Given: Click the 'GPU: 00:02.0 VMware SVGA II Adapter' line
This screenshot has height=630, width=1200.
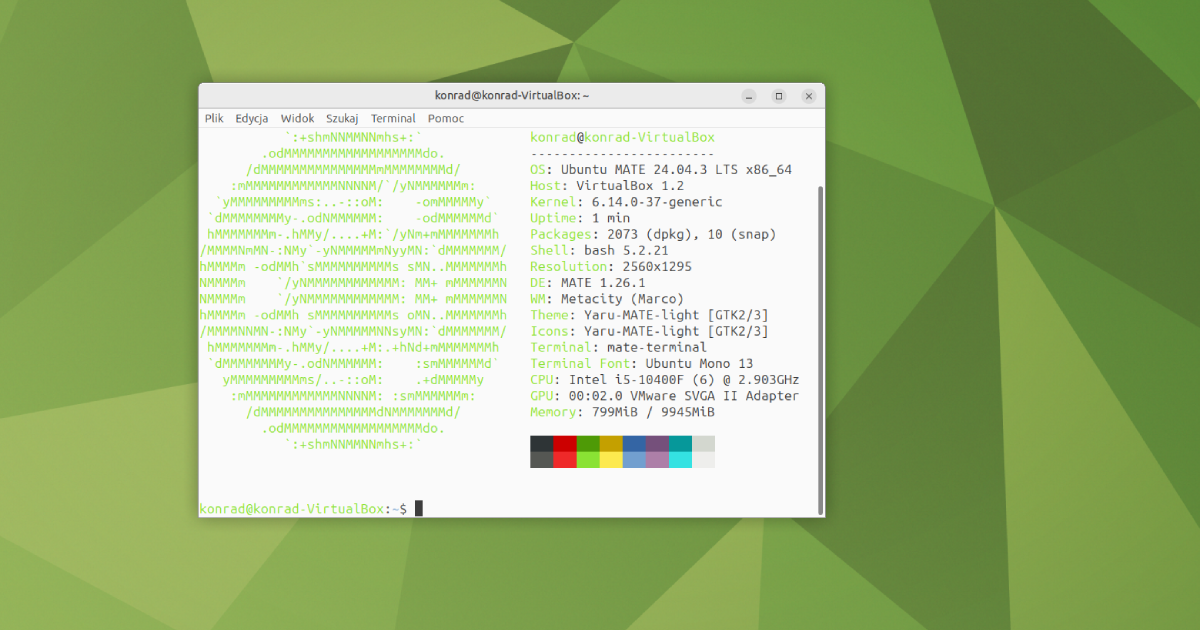Looking at the screenshot, I should tap(665, 396).
